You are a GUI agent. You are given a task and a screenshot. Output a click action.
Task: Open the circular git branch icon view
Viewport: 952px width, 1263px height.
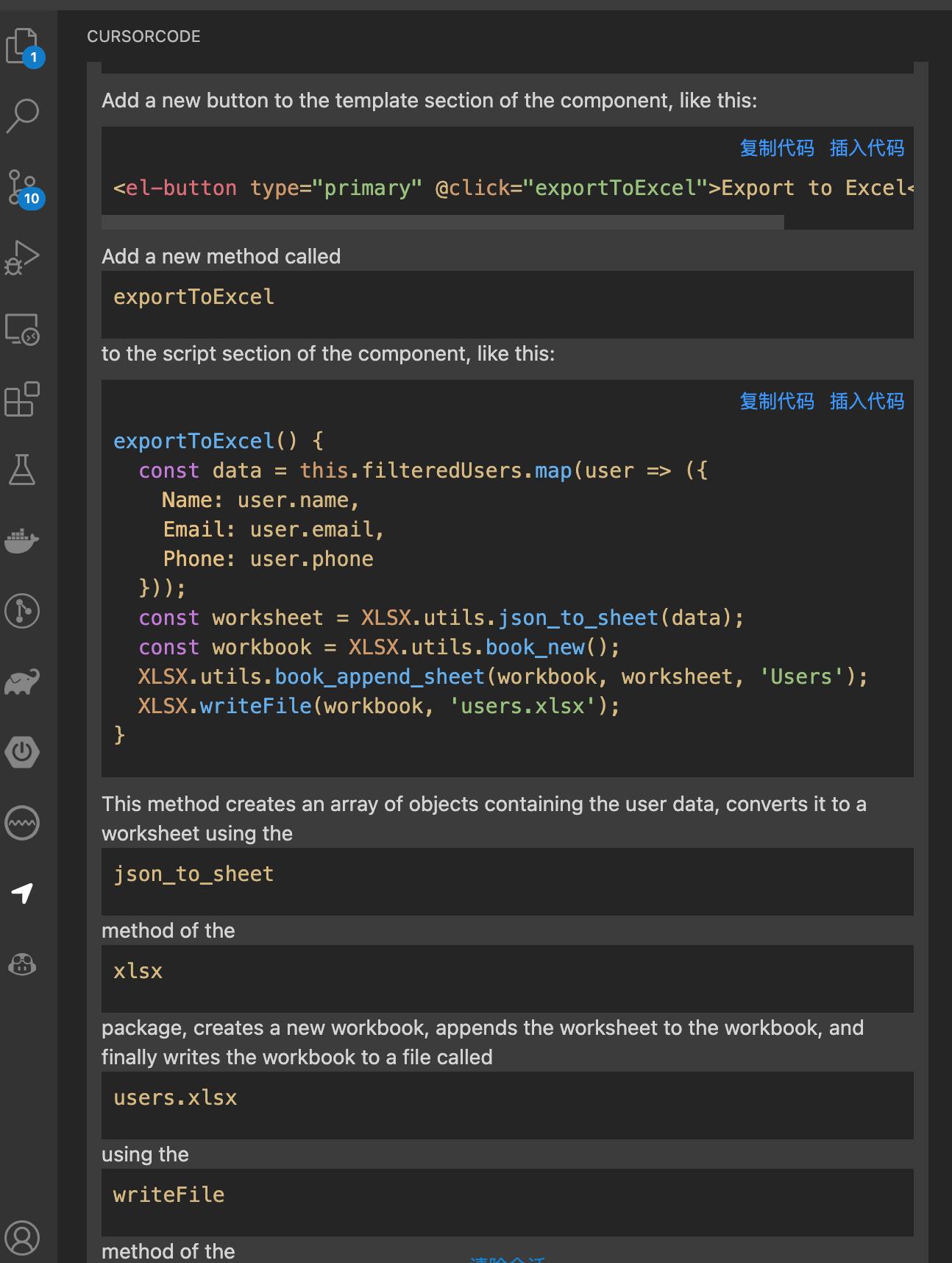point(23,611)
